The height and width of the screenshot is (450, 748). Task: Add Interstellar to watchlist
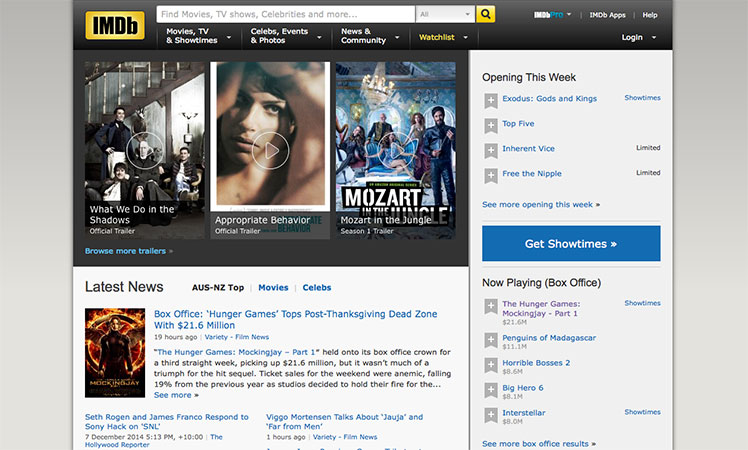click(x=490, y=415)
